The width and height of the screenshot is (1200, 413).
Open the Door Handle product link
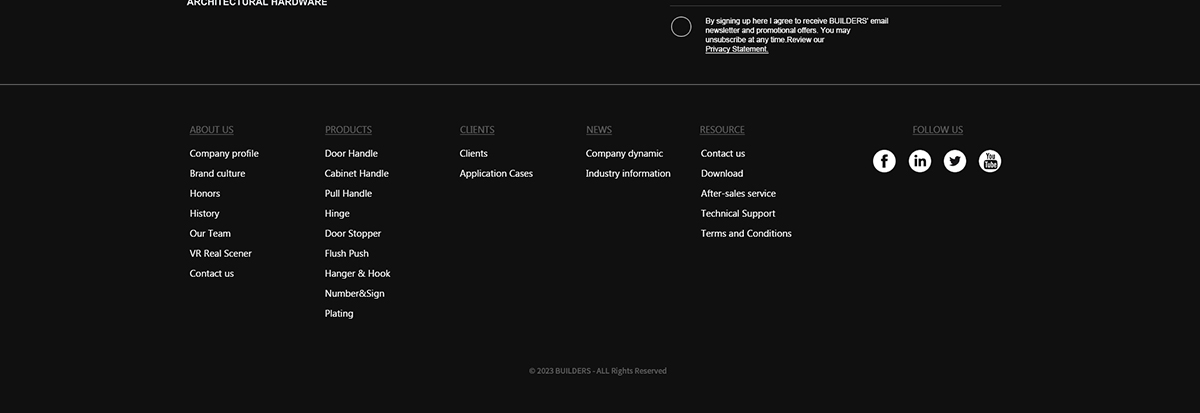[x=351, y=154]
